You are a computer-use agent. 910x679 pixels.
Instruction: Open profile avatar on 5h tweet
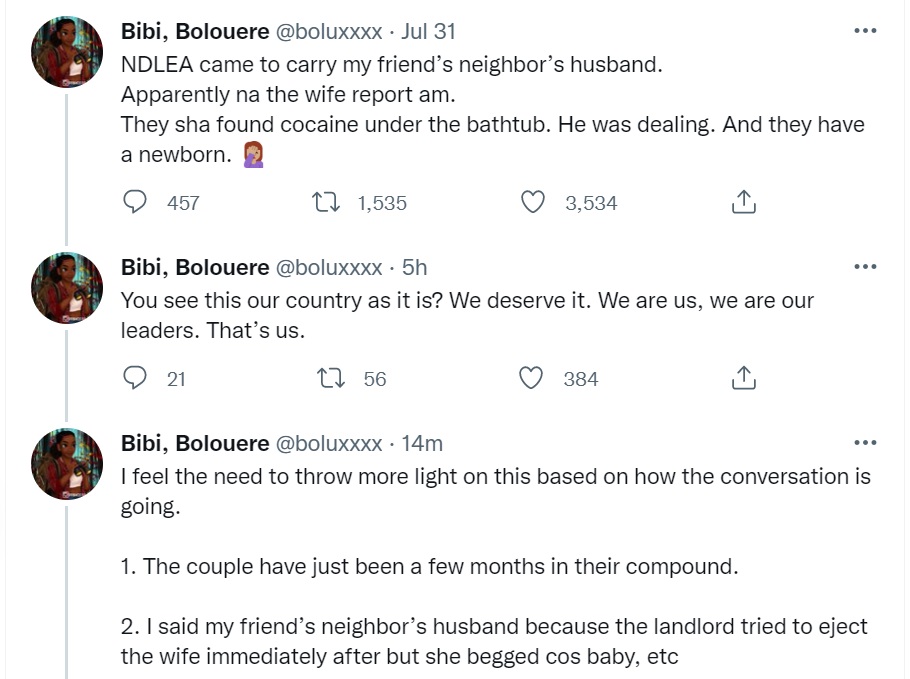point(68,288)
